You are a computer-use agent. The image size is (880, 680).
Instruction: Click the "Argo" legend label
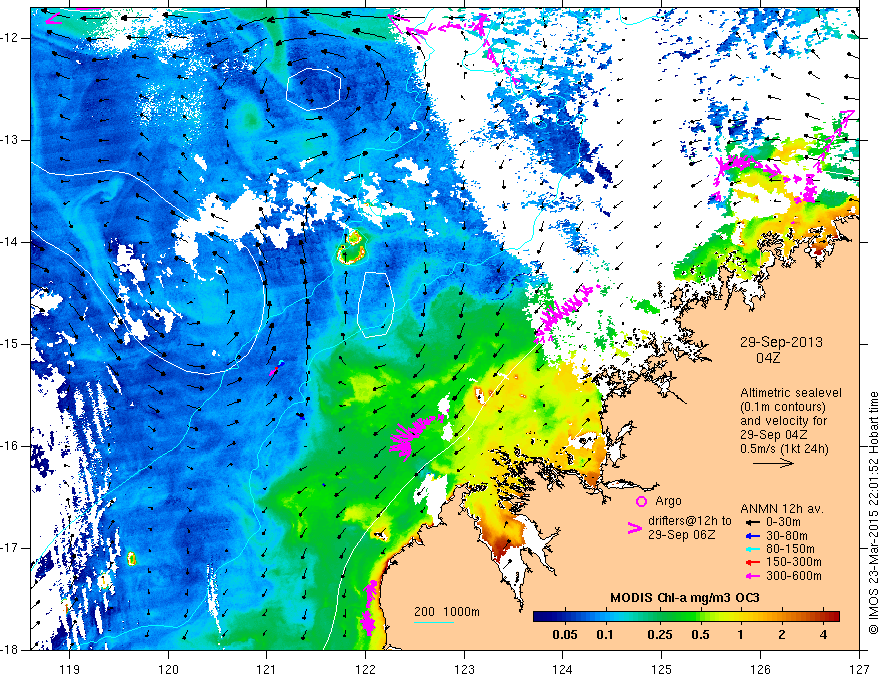pos(668,501)
